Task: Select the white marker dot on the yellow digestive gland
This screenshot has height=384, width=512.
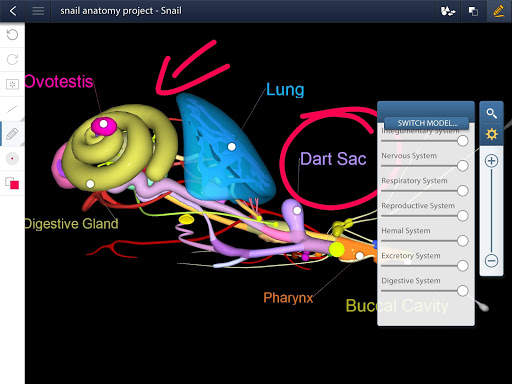Action: pos(90,184)
